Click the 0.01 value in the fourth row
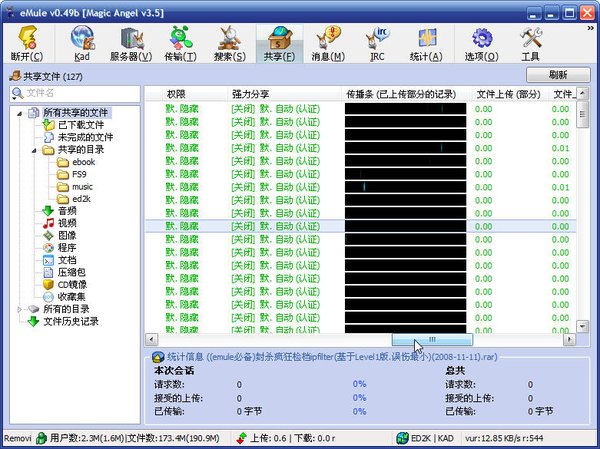Image resolution: width=600 pixels, height=449 pixels. (x=560, y=148)
